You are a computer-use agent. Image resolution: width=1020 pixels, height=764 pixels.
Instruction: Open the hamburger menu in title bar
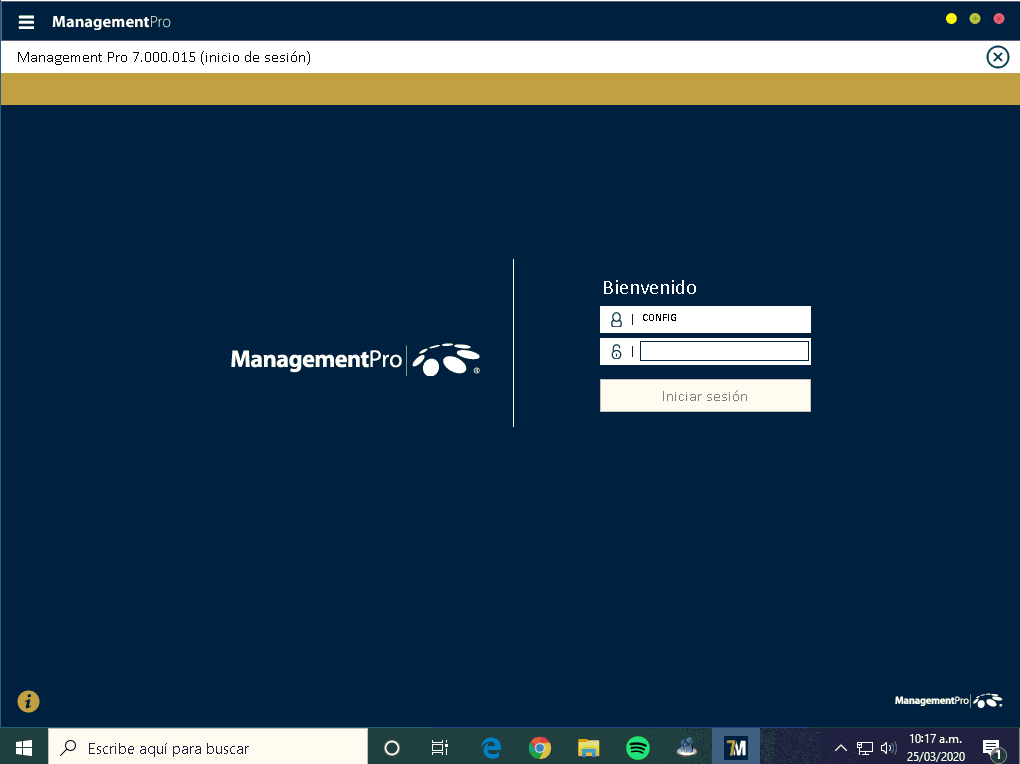pyautogui.click(x=27, y=22)
